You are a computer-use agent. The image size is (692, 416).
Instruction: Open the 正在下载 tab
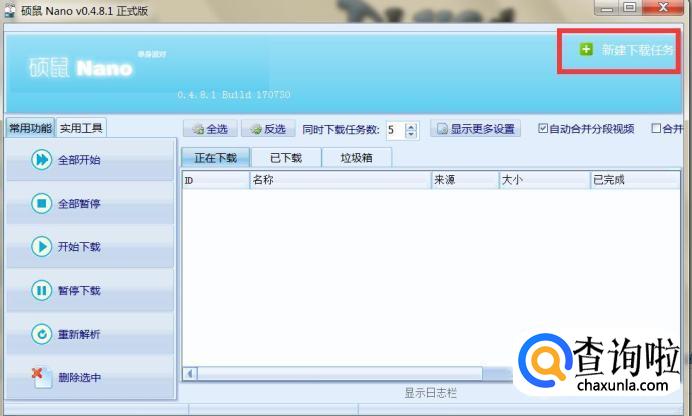(x=216, y=158)
